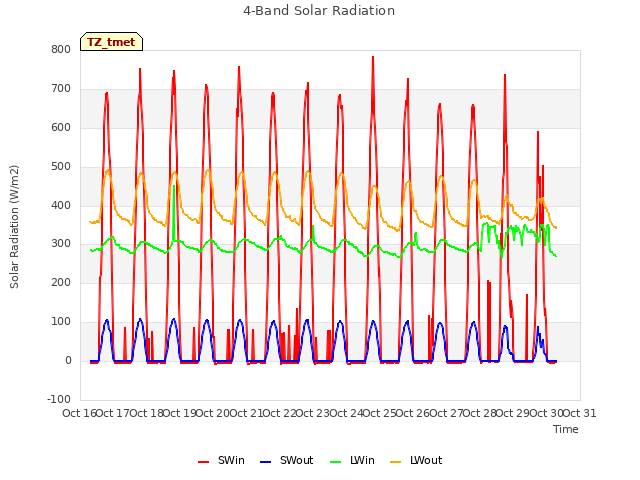This screenshot has height=480, width=640.
Task: Select the SWout legend label
Action: (296, 460)
